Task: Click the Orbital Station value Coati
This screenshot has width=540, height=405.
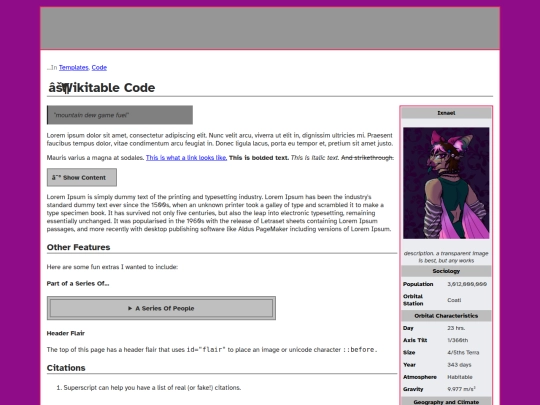Action: point(454,300)
